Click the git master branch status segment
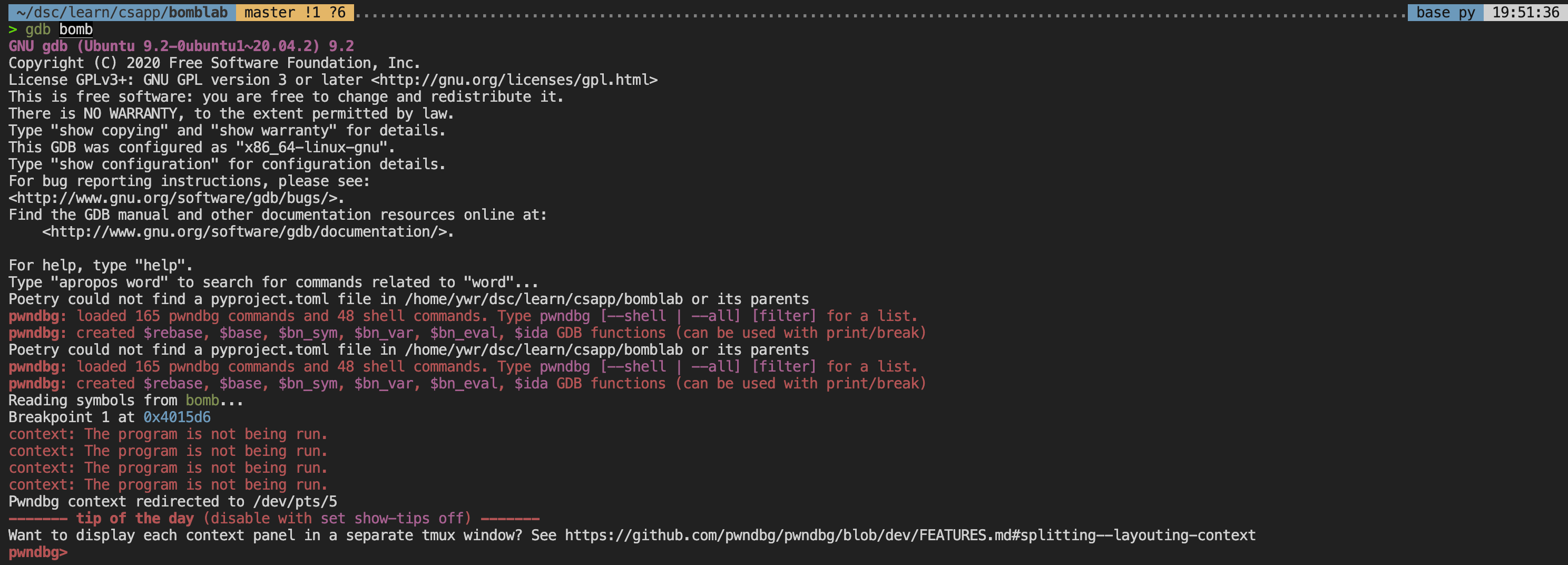 pos(295,12)
